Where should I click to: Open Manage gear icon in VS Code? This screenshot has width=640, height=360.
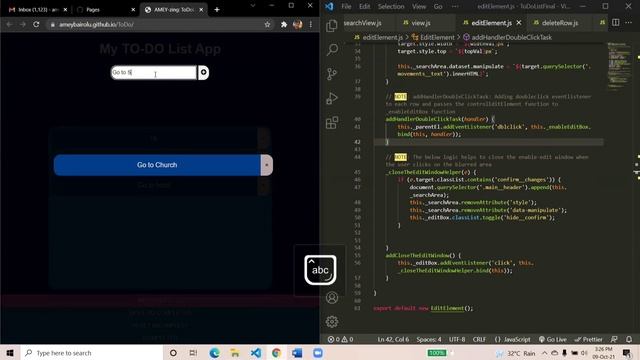(332, 322)
